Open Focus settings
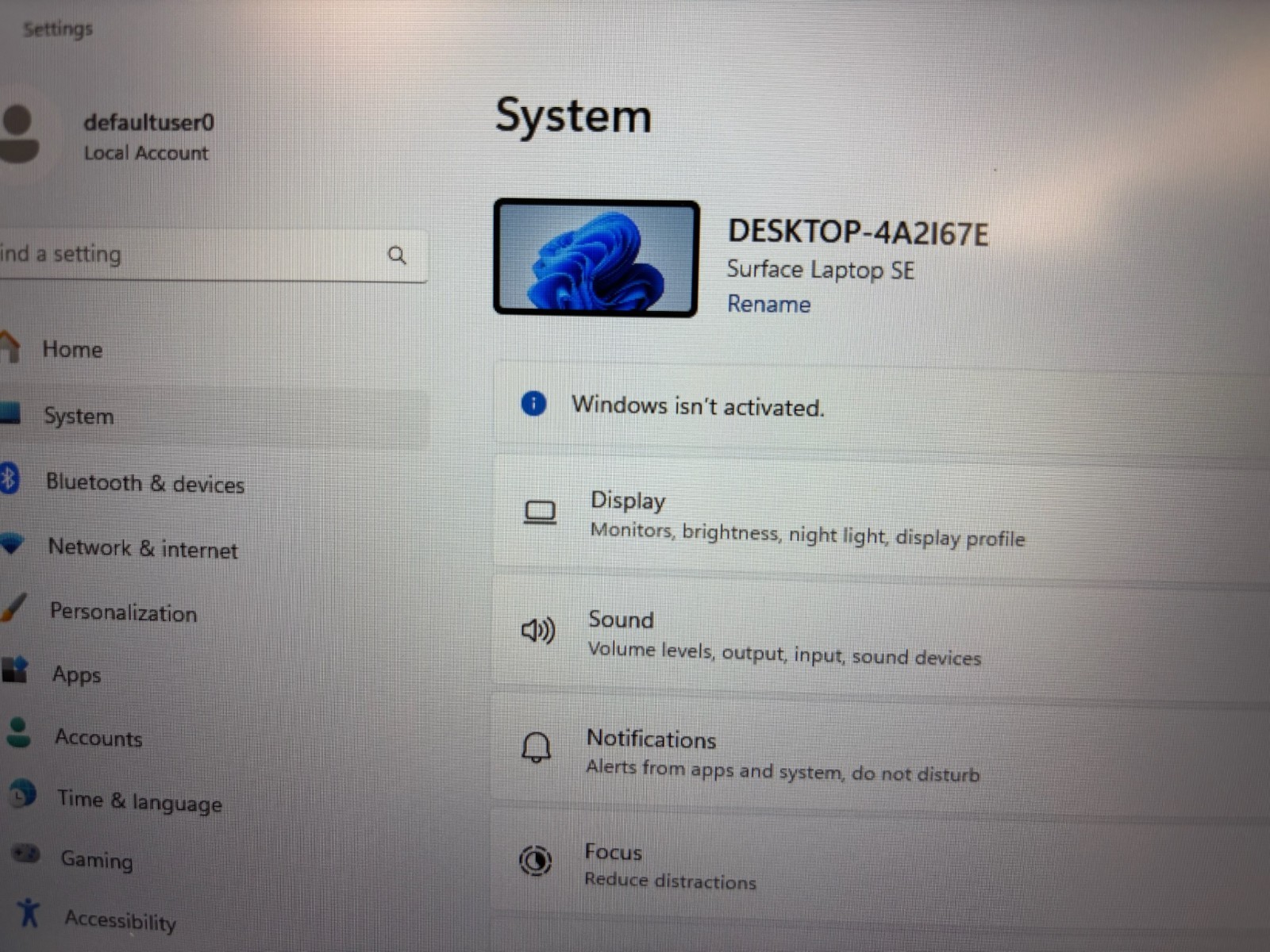 [881, 866]
